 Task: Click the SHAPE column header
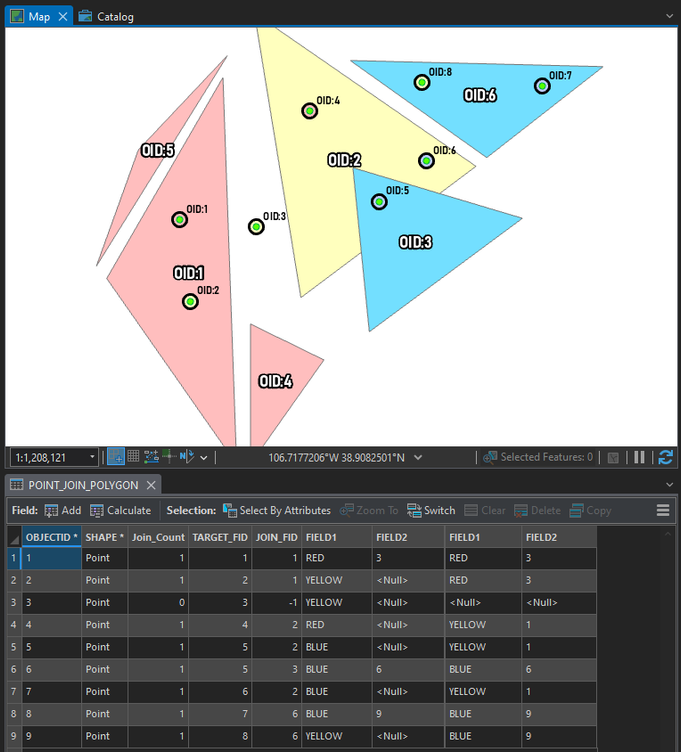click(105, 537)
